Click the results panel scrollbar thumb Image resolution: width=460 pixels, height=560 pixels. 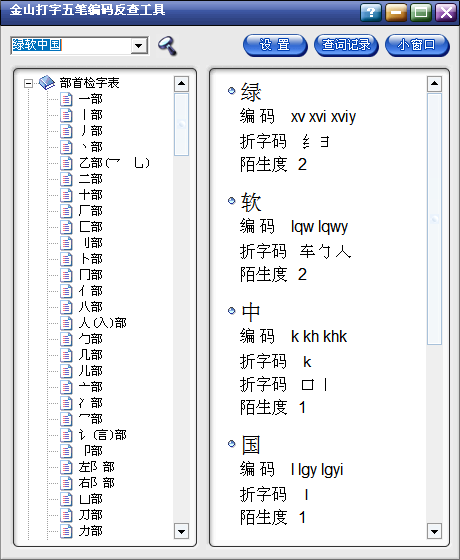pyautogui.click(x=434, y=219)
